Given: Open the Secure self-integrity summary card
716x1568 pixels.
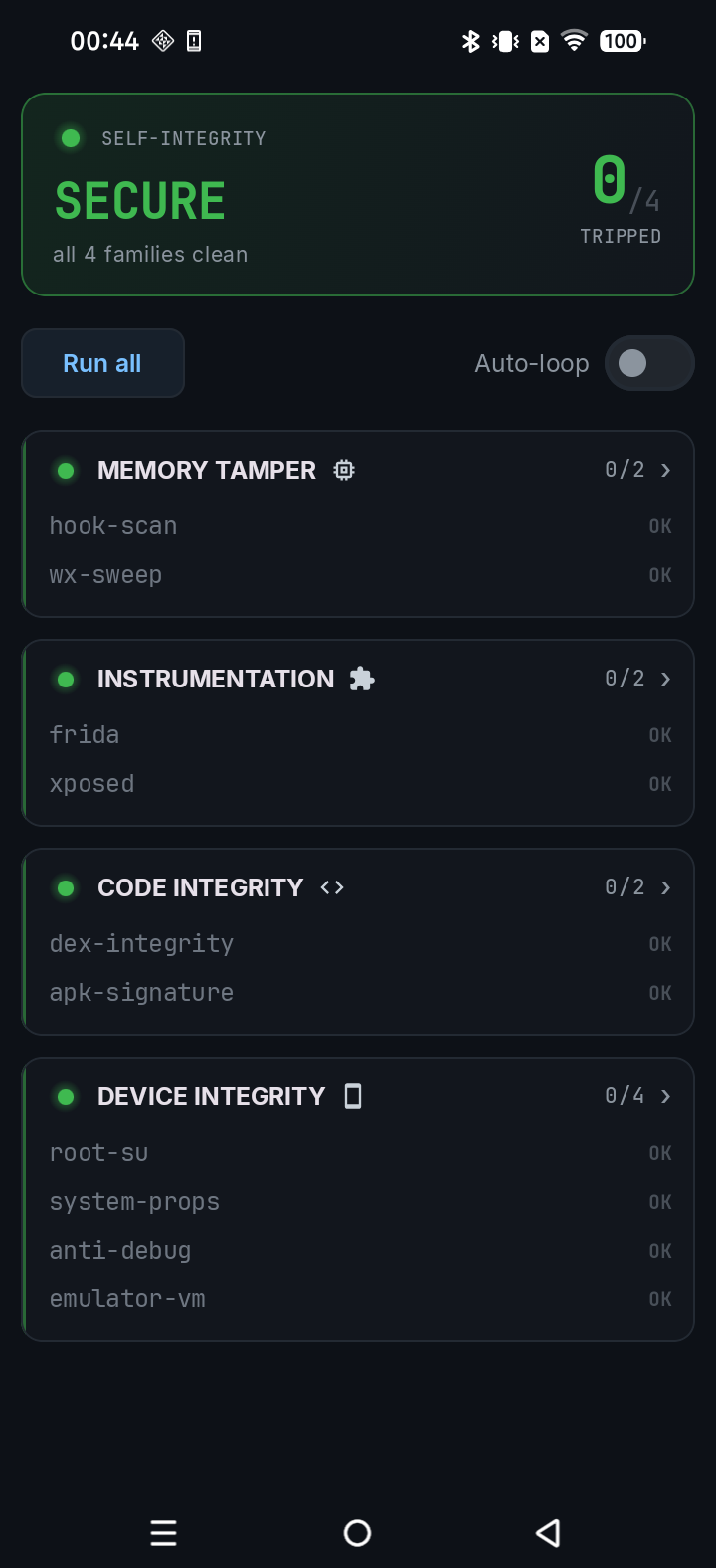Looking at the screenshot, I should (358, 195).
